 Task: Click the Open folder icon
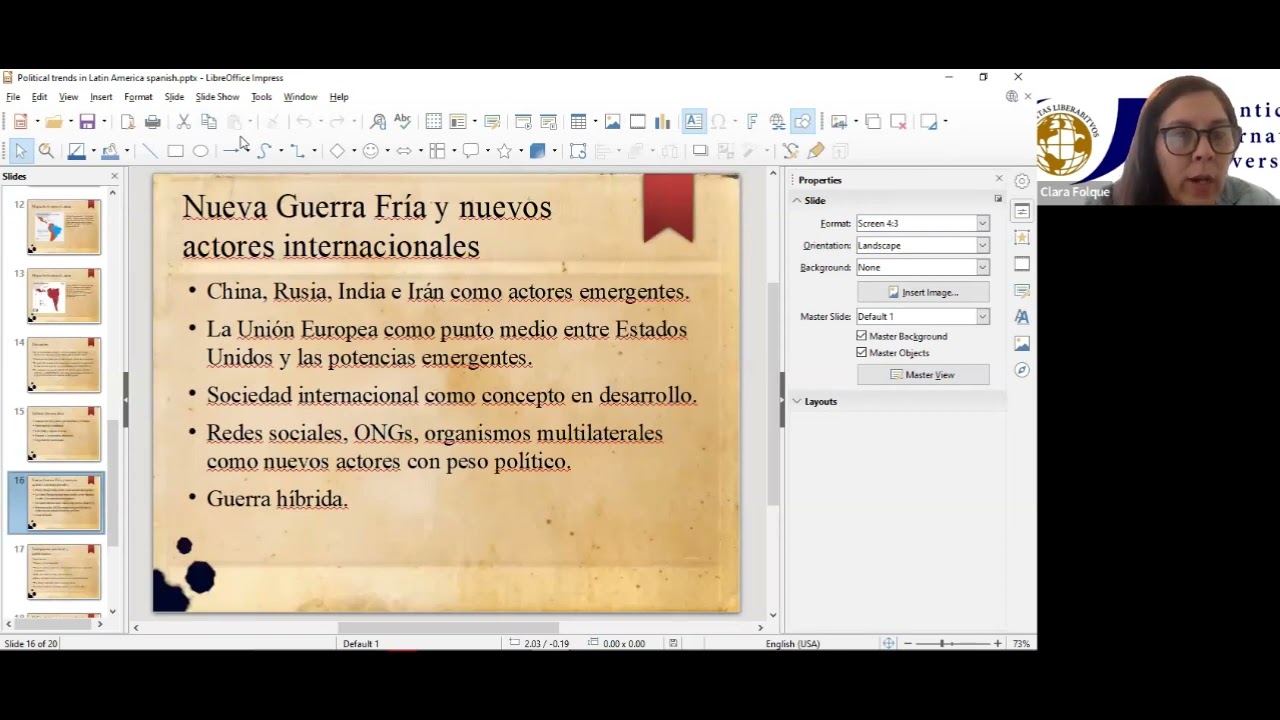[x=53, y=122]
